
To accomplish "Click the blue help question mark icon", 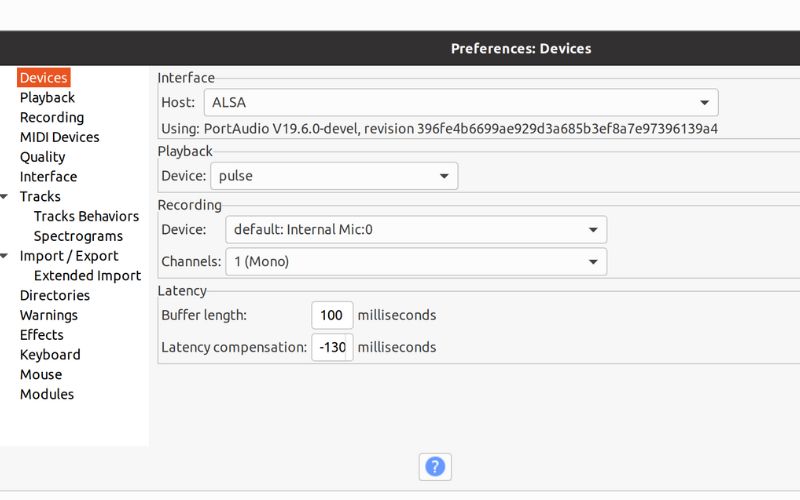I will tap(435, 466).
